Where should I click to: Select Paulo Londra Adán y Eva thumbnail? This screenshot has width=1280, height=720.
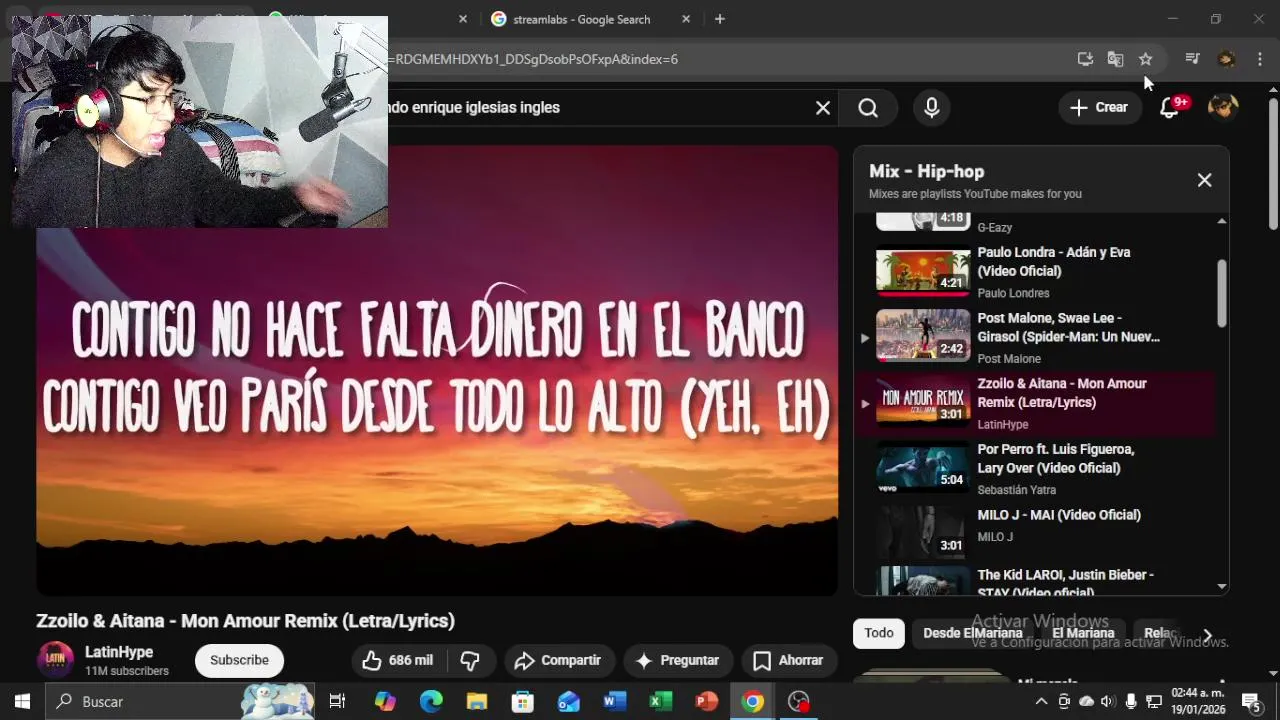(923, 271)
